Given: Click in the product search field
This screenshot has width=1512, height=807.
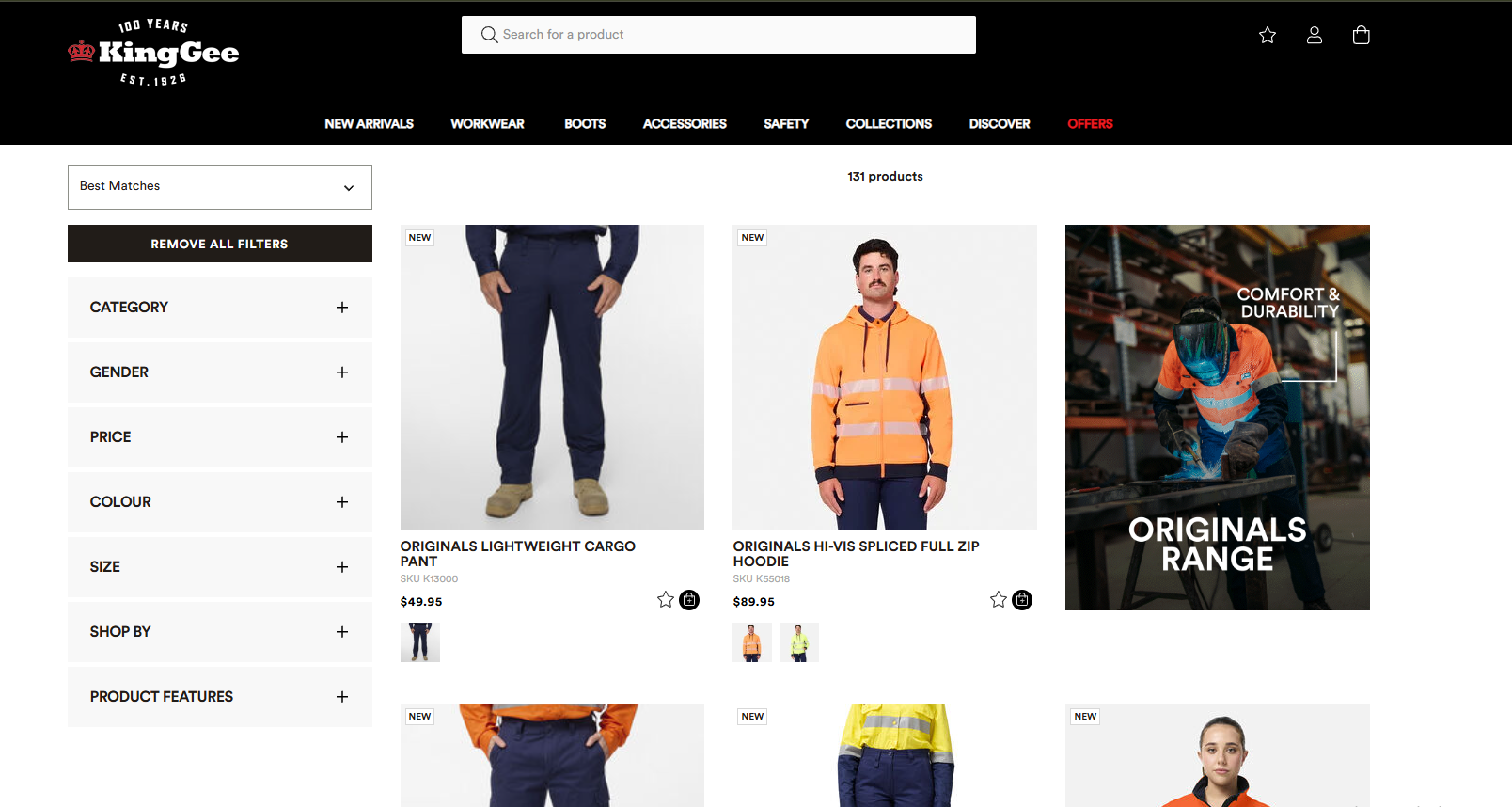Looking at the screenshot, I should [718, 35].
